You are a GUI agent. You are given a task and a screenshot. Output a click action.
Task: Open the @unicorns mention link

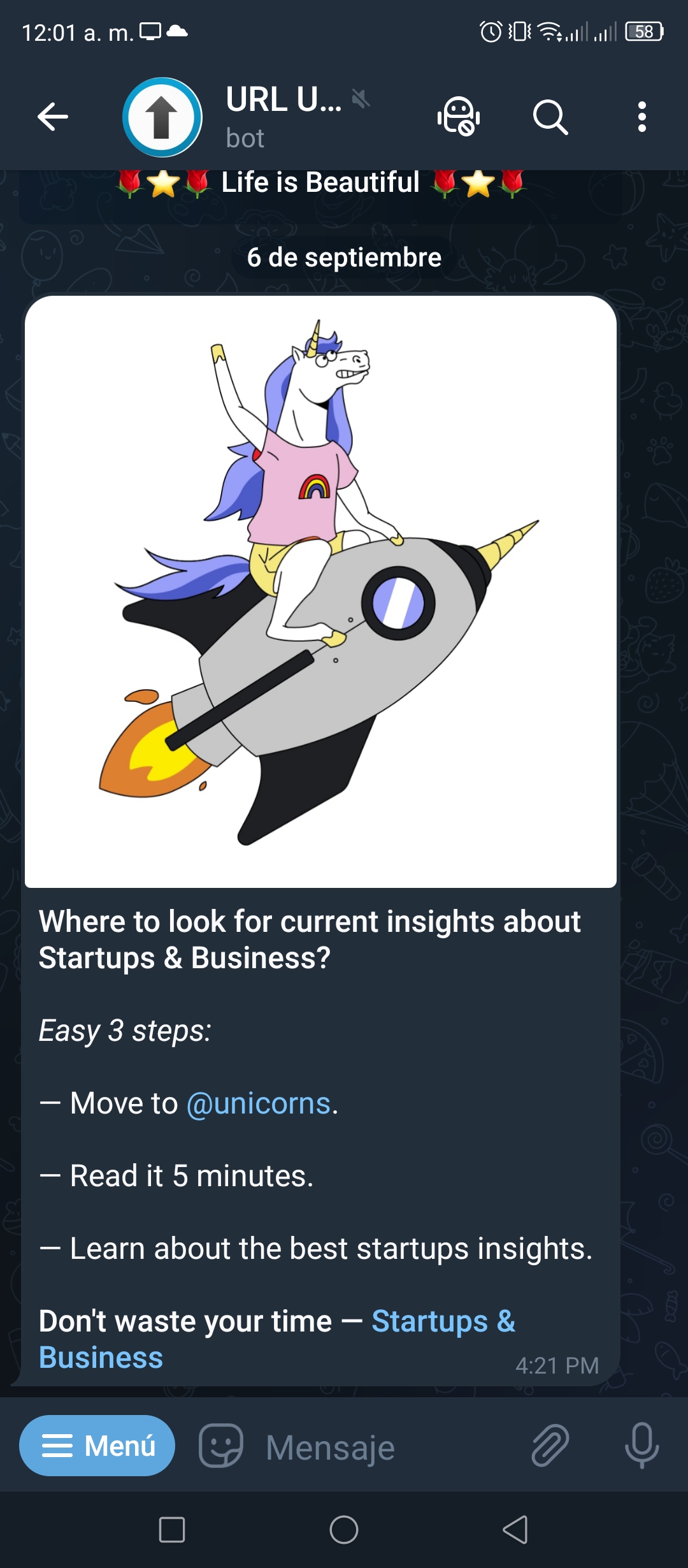[259, 1103]
